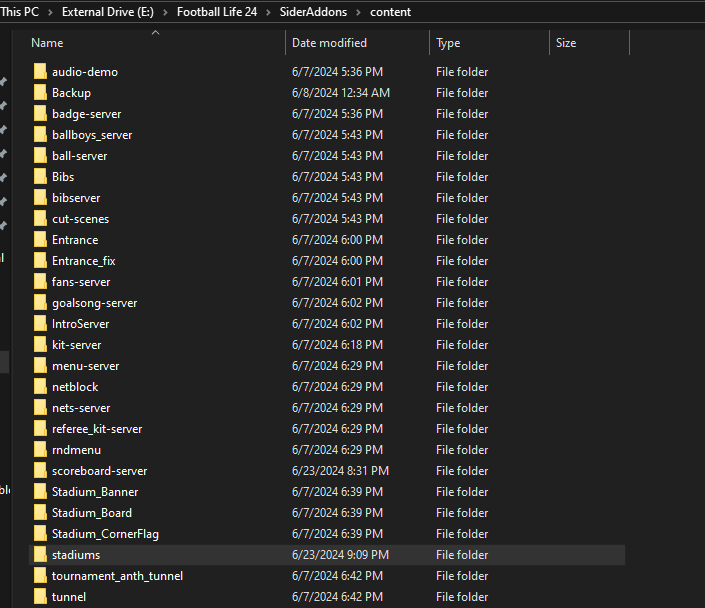The image size is (705, 608).
Task: Click the Bibs folder icon
Action: click(40, 177)
